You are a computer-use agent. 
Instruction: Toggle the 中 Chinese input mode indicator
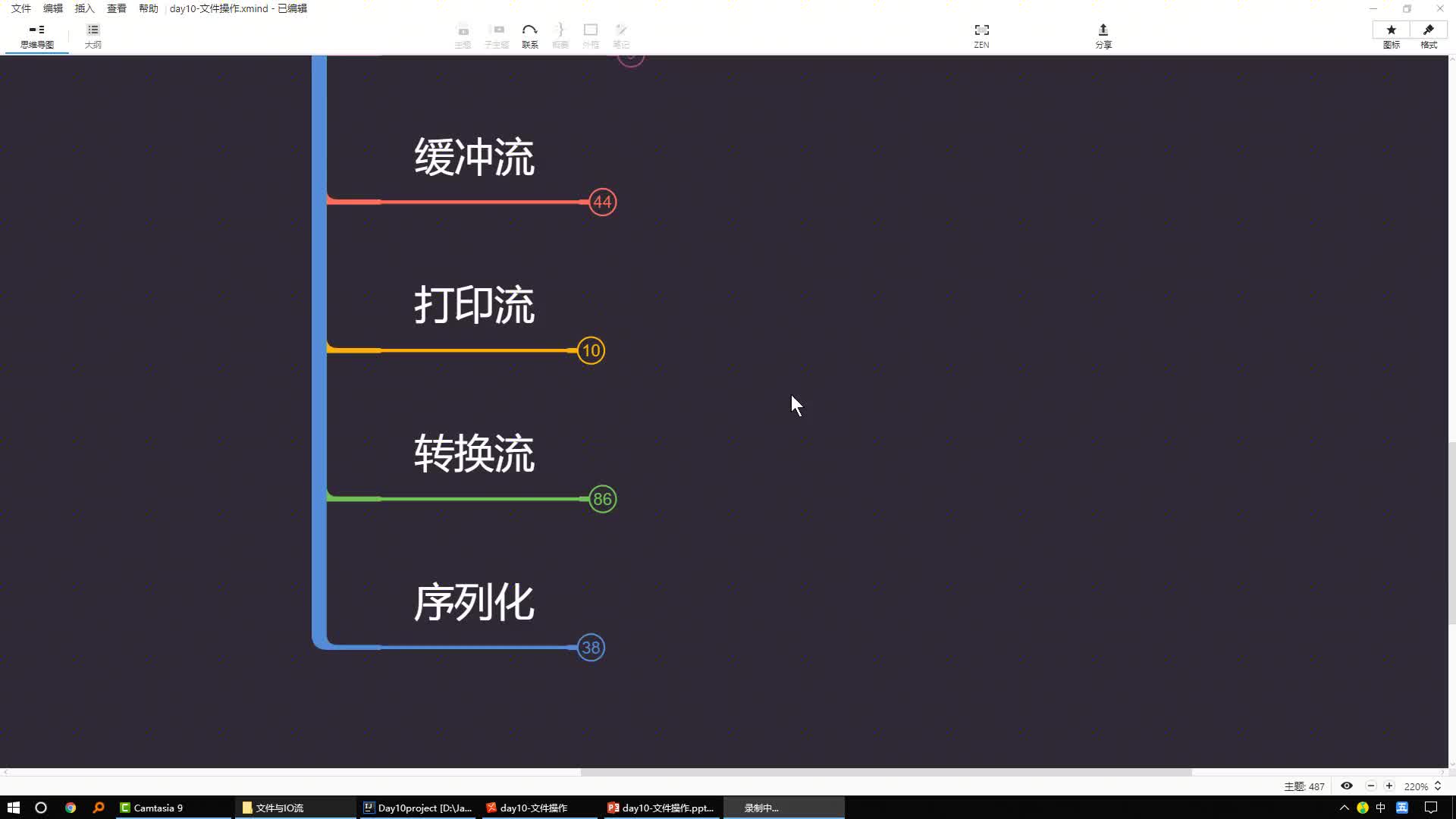point(1381,808)
